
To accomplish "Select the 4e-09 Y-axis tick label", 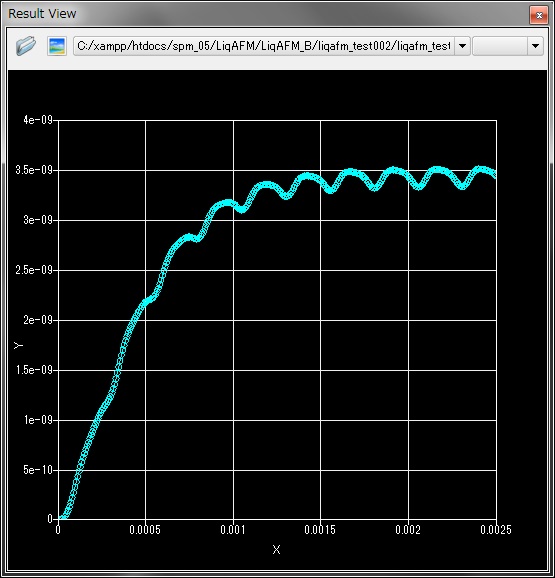I will pyautogui.click(x=38, y=120).
